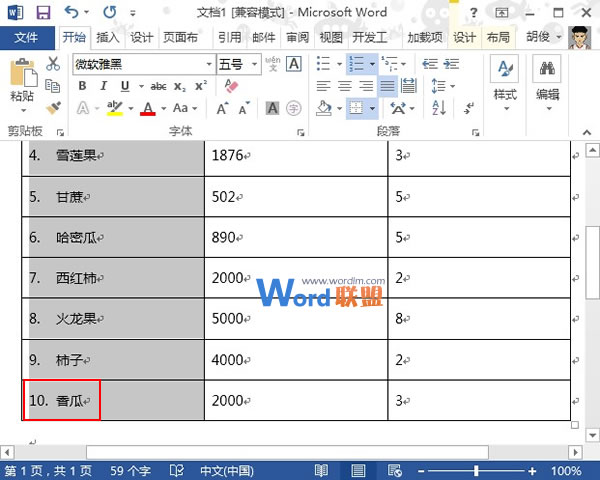Expand the Paste options arrow
Screen dimensions: 600x480
click(x=23, y=111)
